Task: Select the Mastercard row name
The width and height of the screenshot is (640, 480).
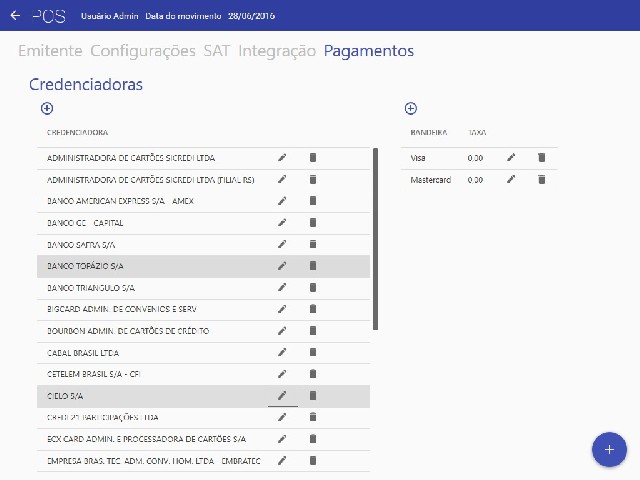Action: [x=431, y=180]
